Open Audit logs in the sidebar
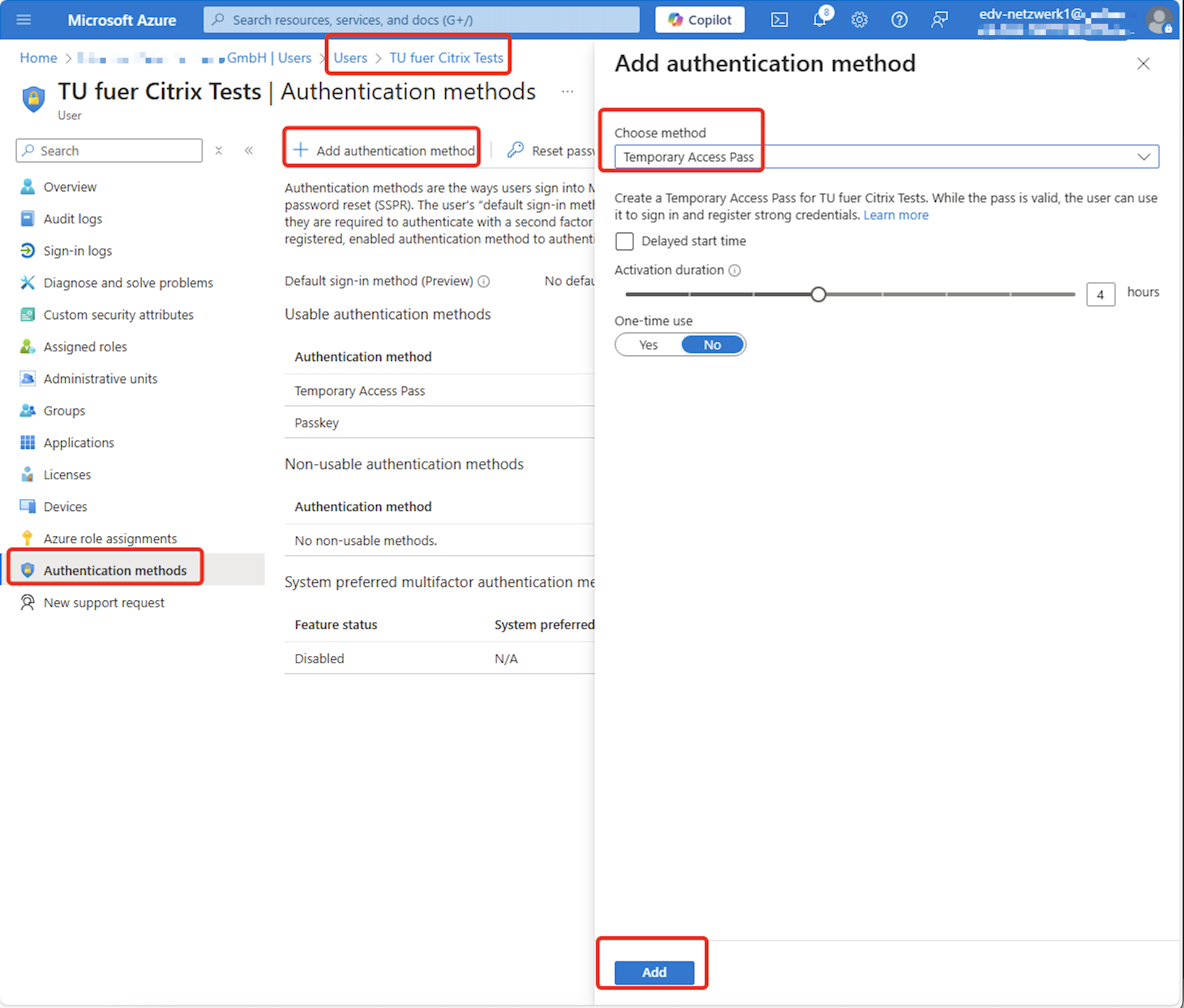The width and height of the screenshot is (1184, 1008). click(x=72, y=218)
